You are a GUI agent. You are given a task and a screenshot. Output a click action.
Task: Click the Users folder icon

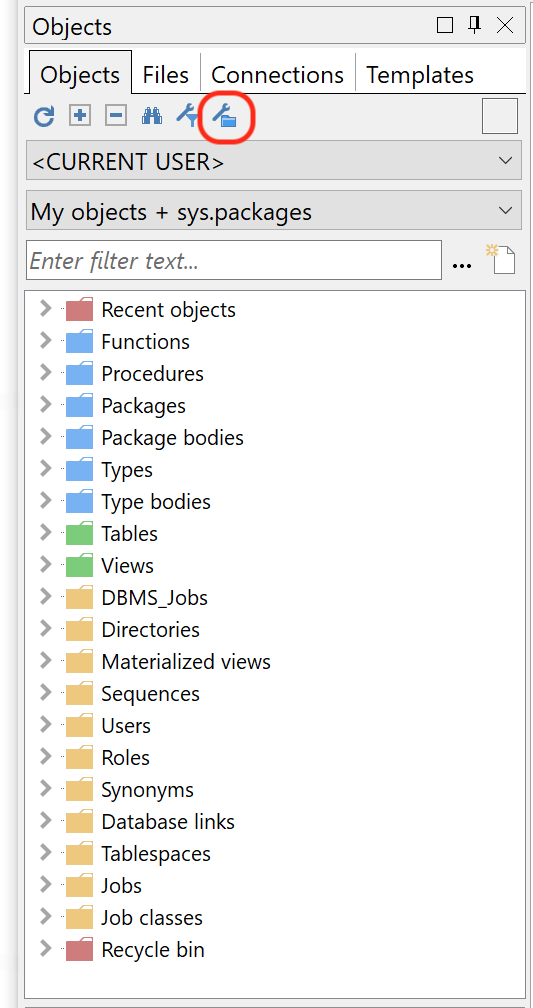coord(80,726)
